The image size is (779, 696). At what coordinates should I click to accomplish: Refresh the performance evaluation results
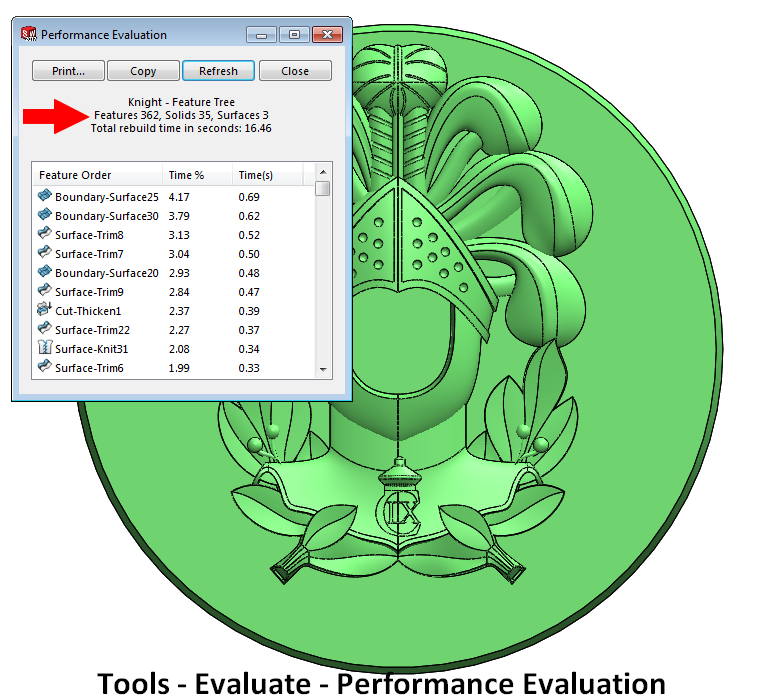pyautogui.click(x=218, y=71)
